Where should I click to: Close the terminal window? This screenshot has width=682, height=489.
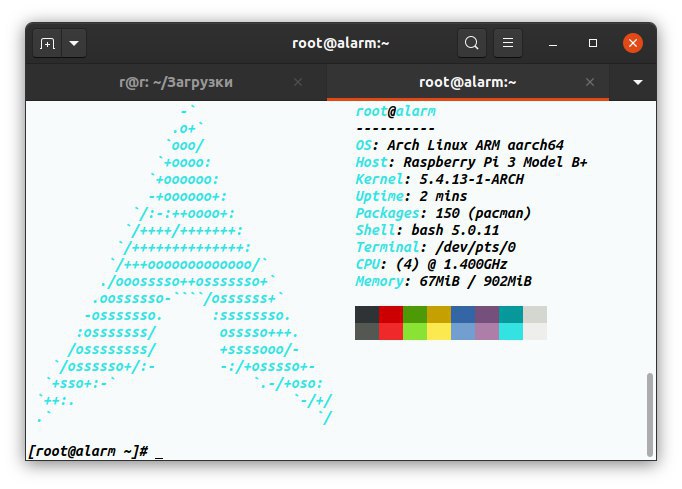click(632, 43)
